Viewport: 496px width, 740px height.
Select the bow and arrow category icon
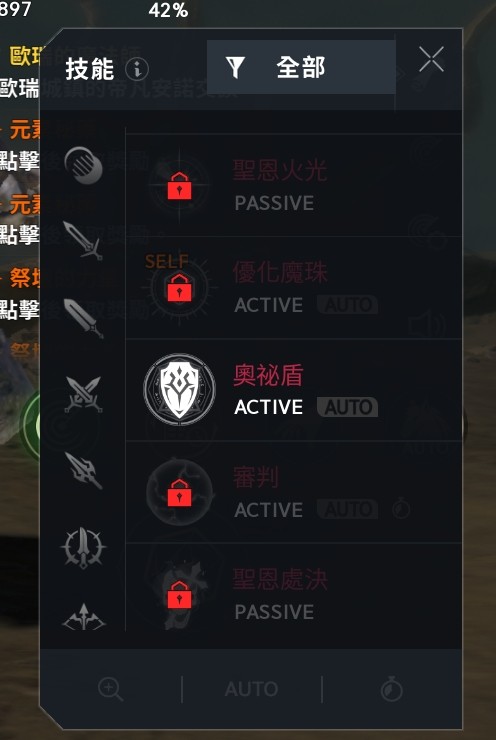pyautogui.click(x=84, y=617)
